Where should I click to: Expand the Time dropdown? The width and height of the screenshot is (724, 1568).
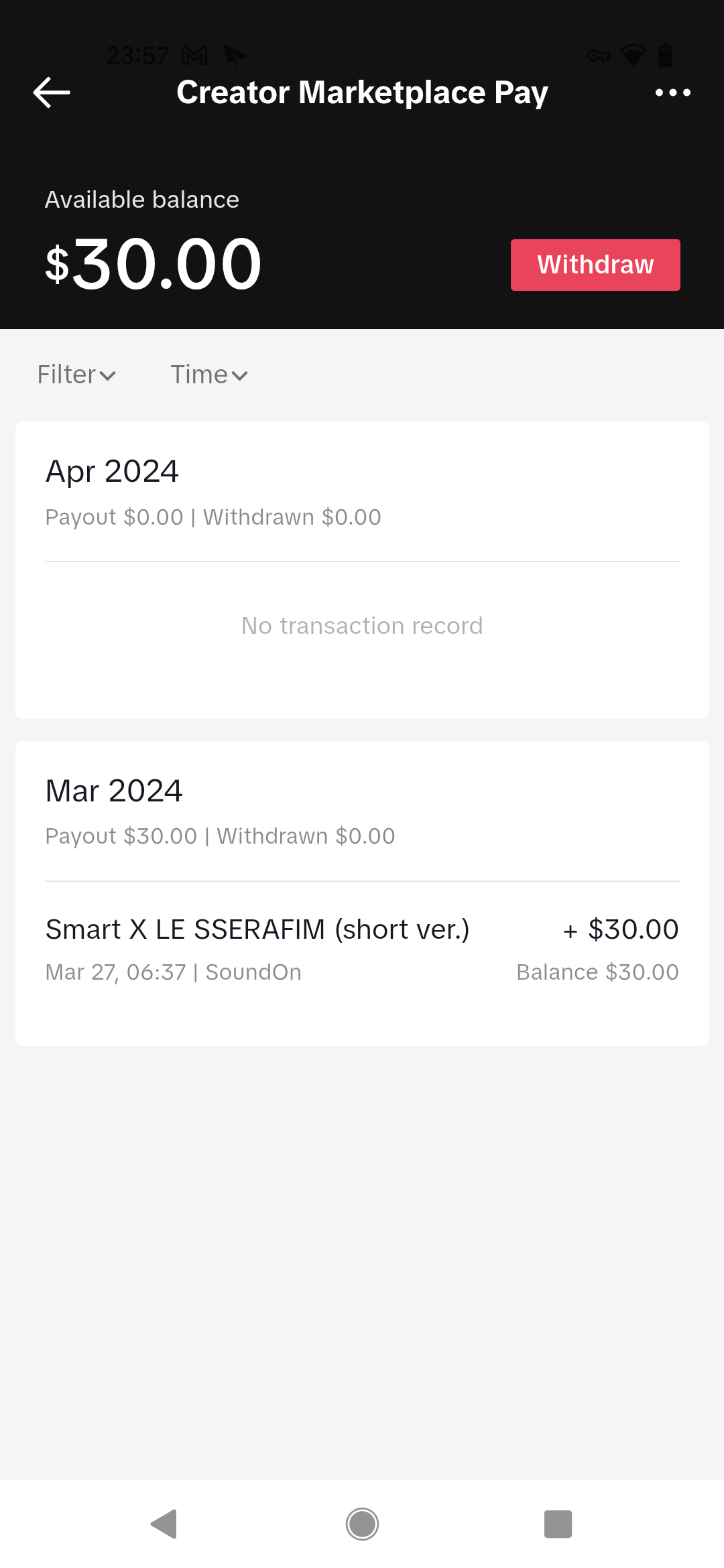209,375
